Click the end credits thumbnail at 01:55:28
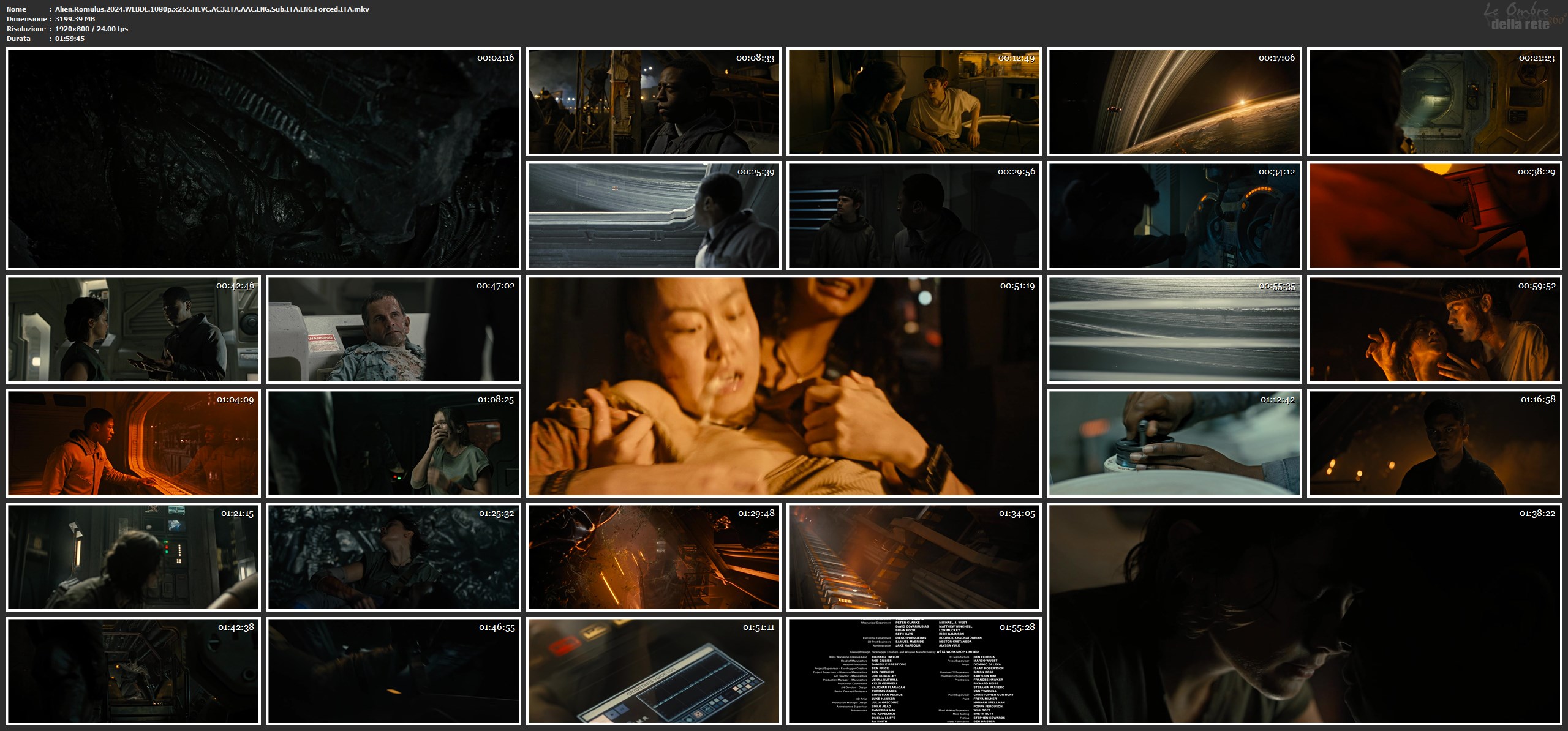The height and width of the screenshot is (731, 1568). tap(914, 671)
